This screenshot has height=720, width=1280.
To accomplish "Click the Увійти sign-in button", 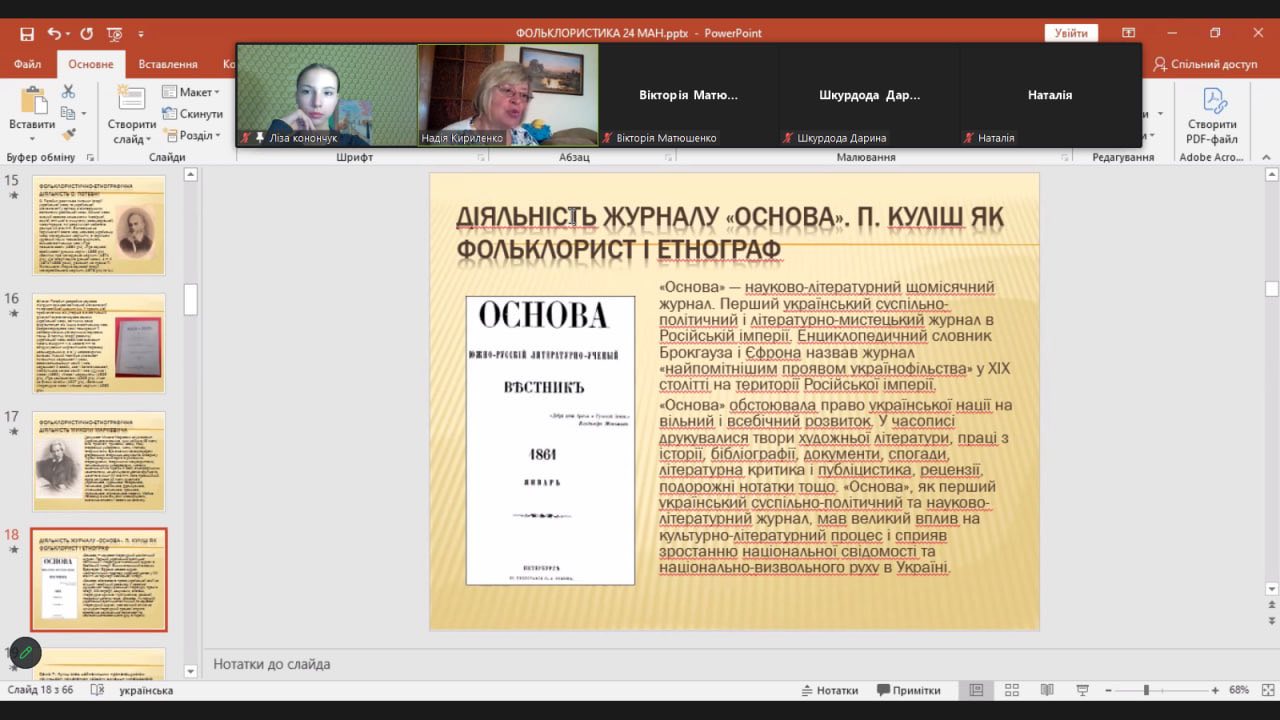I will point(1070,33).
